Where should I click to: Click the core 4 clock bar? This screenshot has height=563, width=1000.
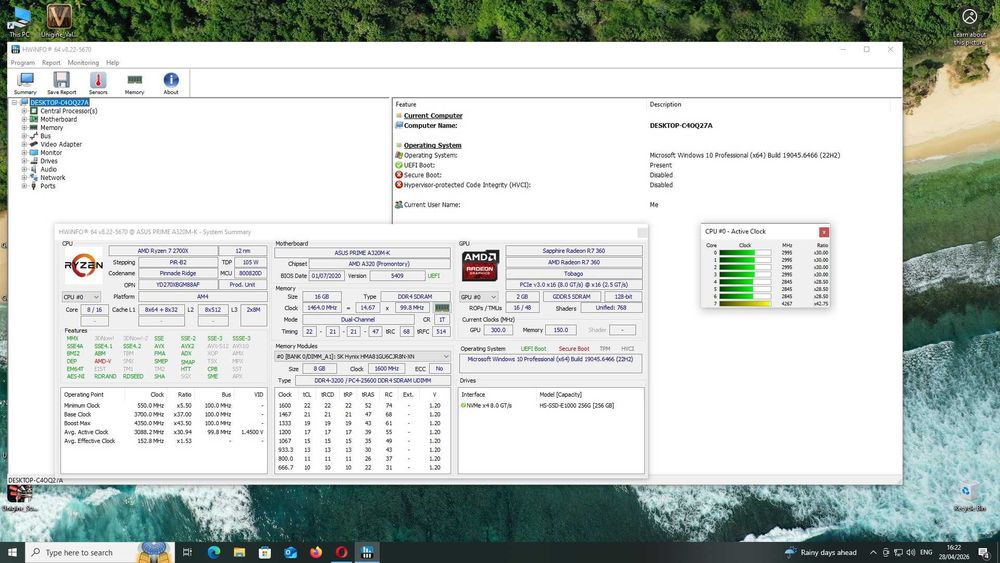745,282
